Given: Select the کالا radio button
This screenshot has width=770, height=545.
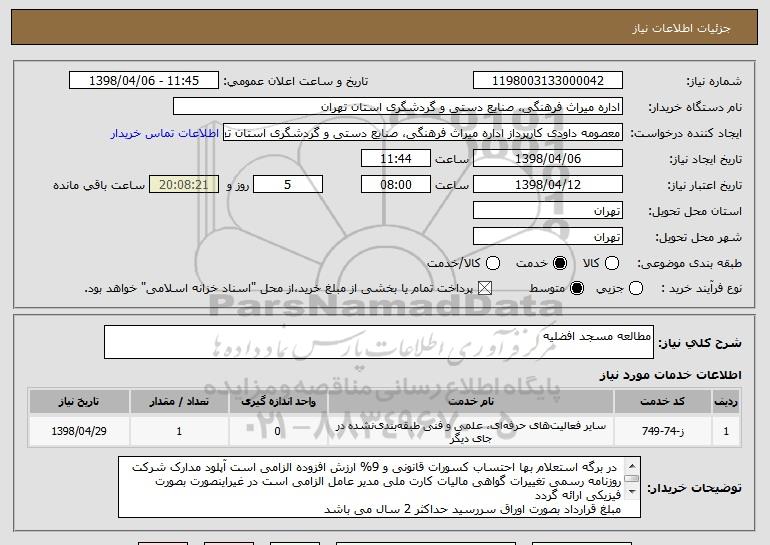Looking at the screenshot, I should 611,263.
